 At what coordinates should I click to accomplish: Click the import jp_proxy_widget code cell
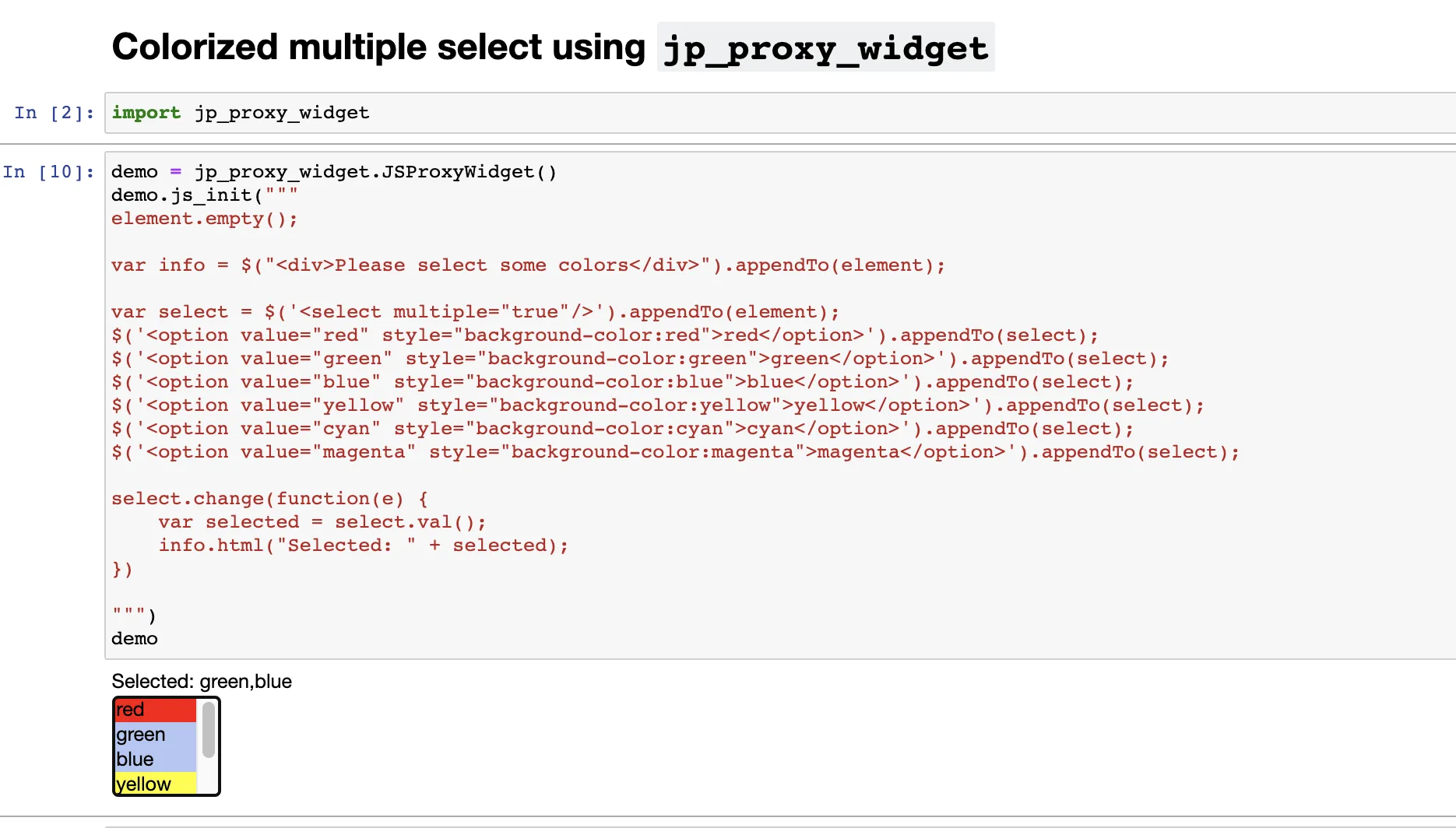point(780,113)
